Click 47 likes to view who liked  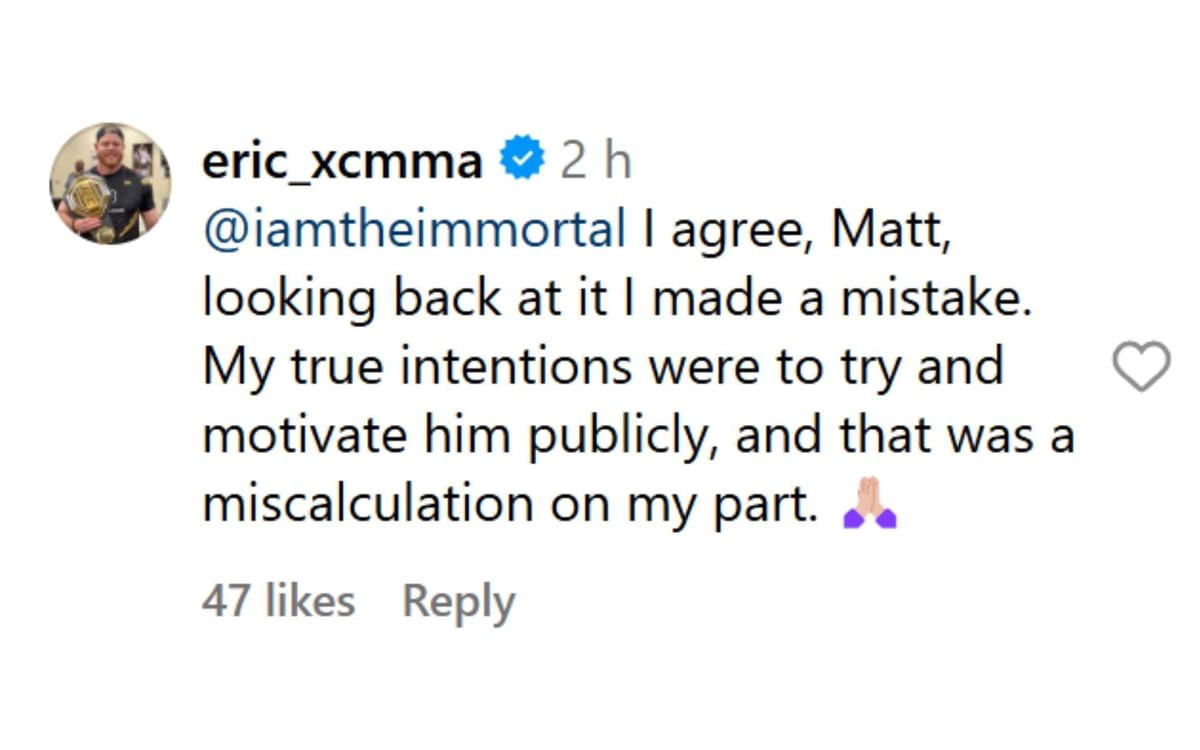(277, 600)
